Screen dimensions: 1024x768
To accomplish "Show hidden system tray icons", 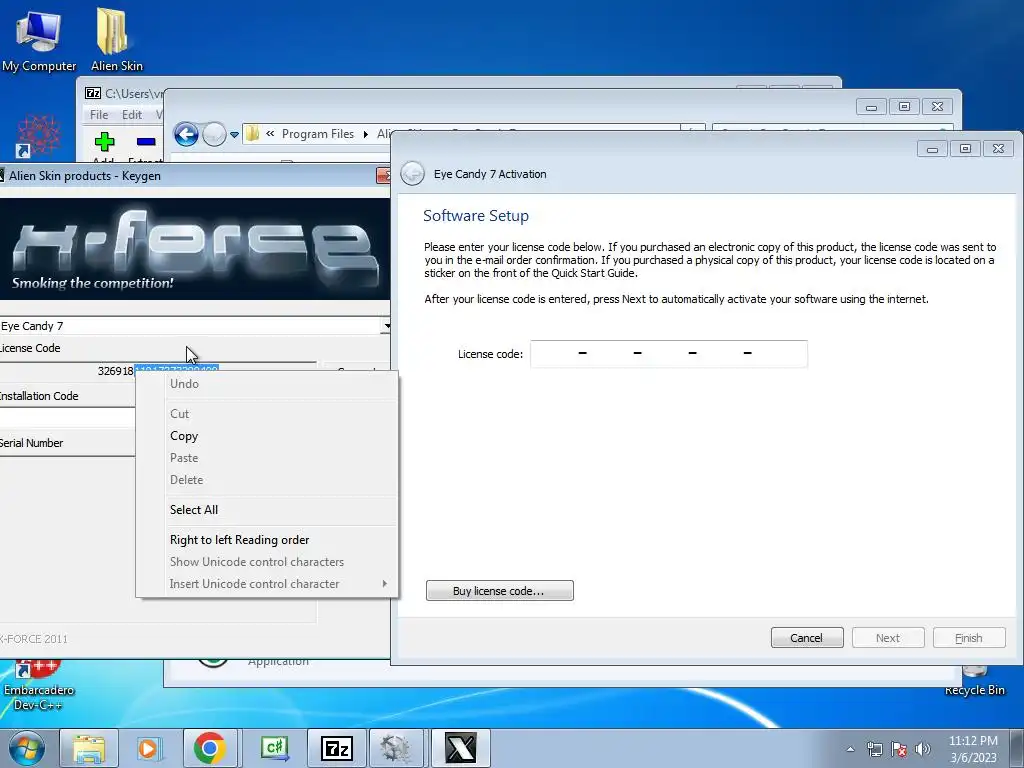I will [x=850, y=749].
